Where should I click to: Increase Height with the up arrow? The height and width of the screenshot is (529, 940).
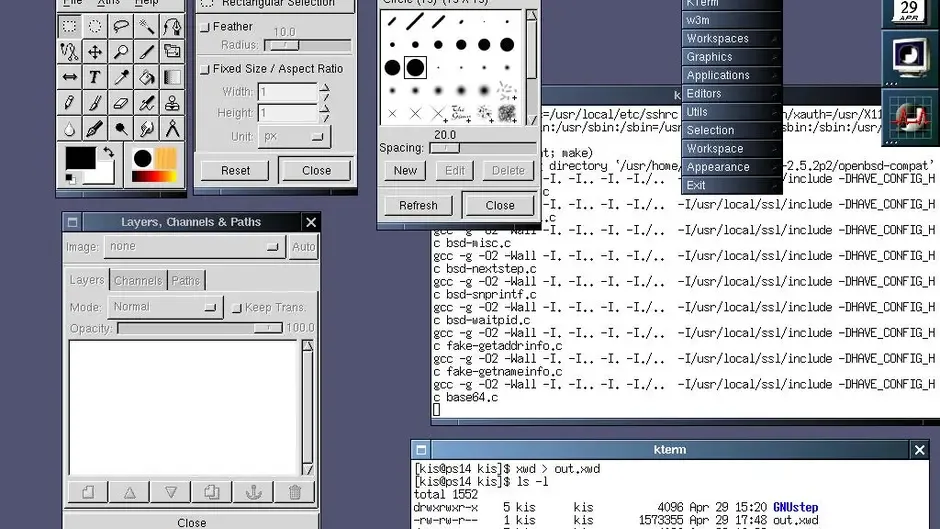coord(324,109)
